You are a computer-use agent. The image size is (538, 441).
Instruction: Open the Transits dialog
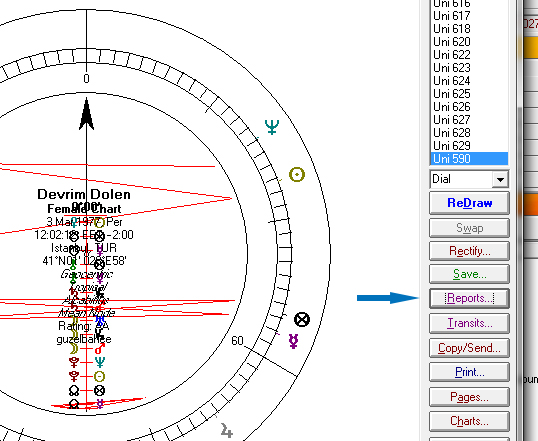coord(469,323)
